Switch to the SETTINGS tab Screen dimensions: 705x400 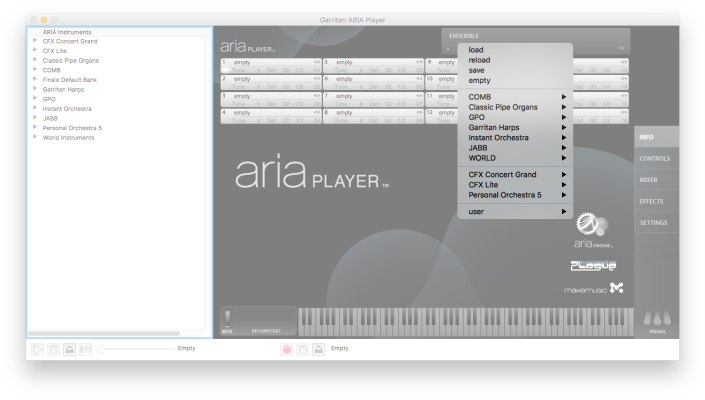coord(656,222)
